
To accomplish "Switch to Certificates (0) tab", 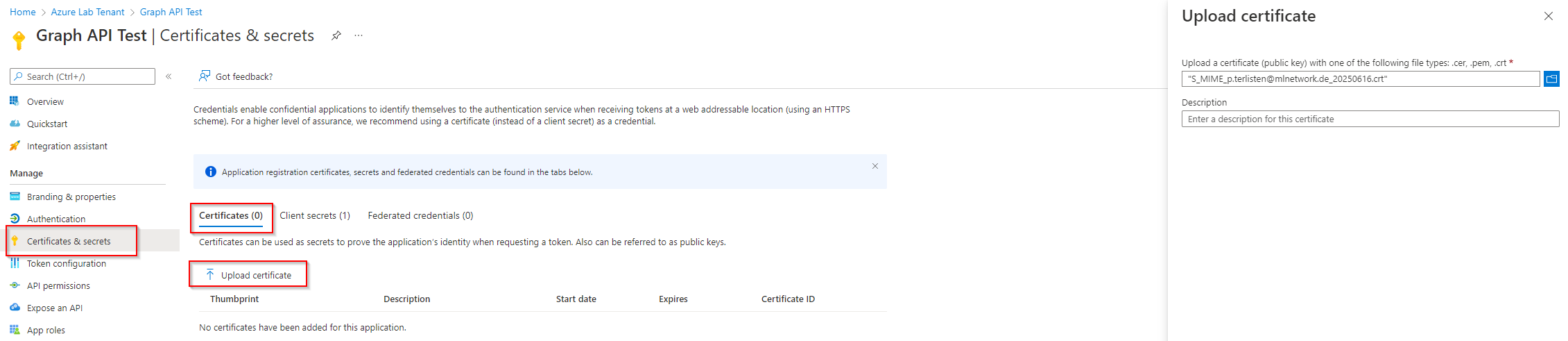I will pos(231,216).
